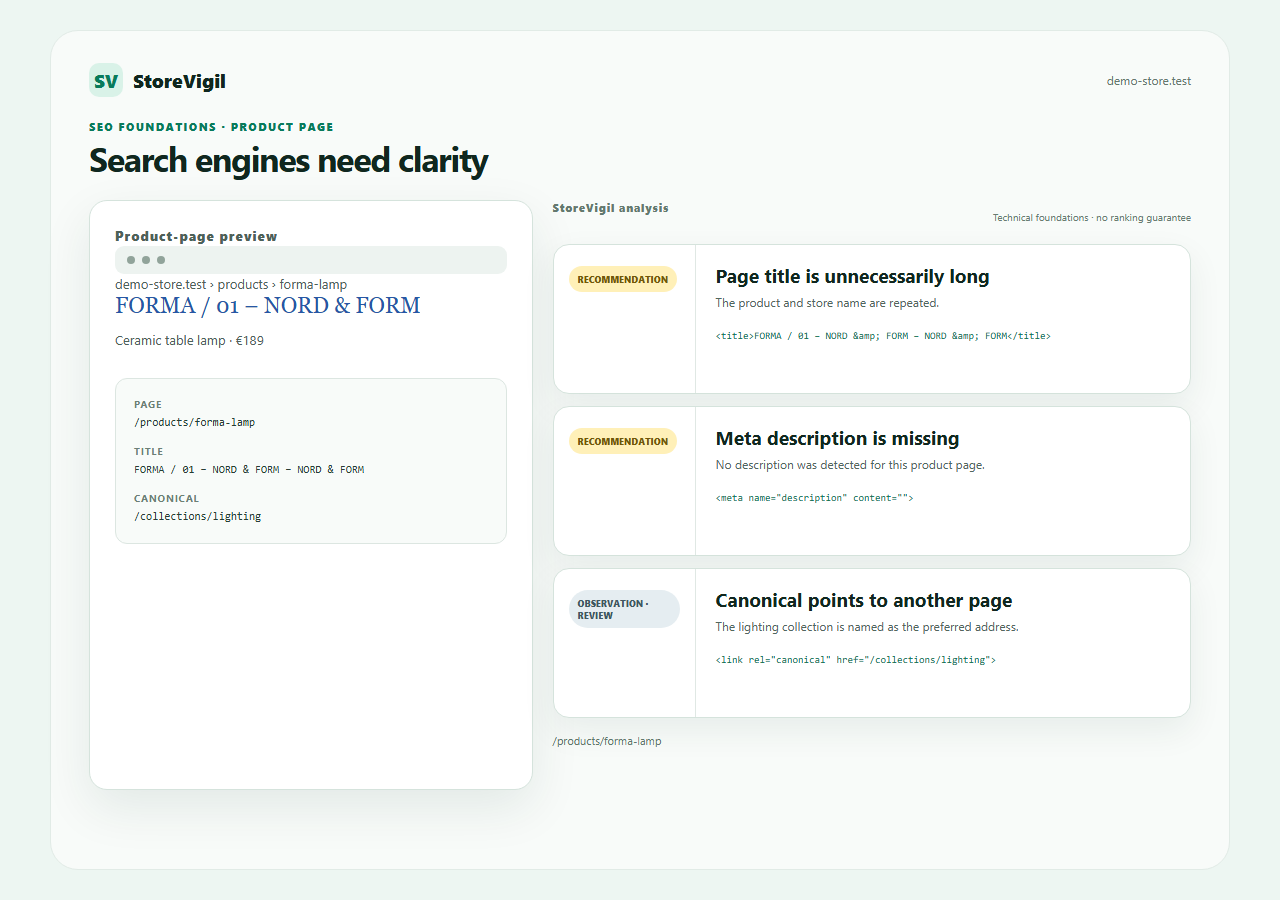Click the SV StoreVigil logo icon
Viewport: 1280px width, 900px height.
[x=106, y=80]
